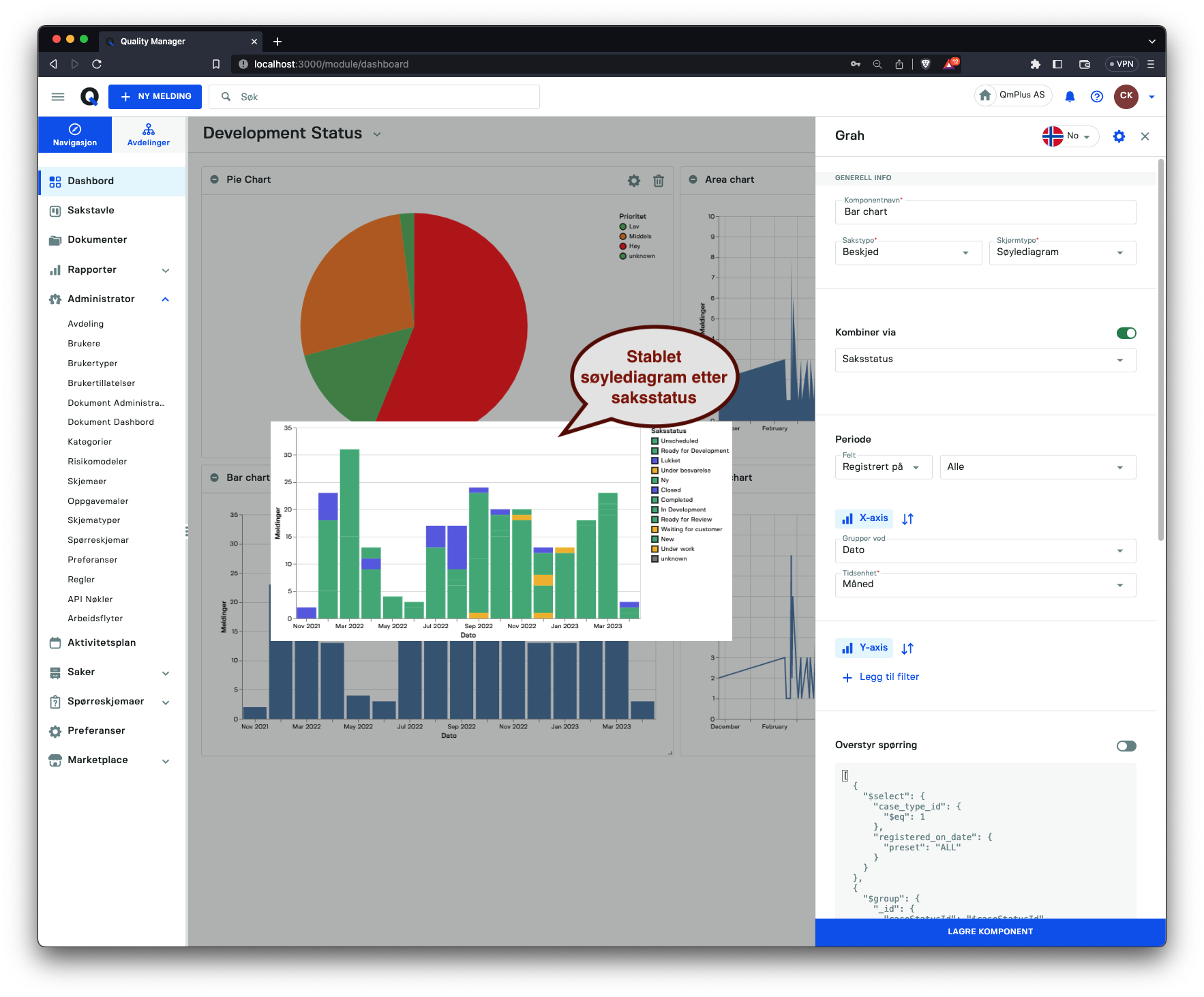The width and height of the screenshot is (1204, 997).
Task: Open the Skjermtype Søylediagram dropdown
Action: 1062,252
